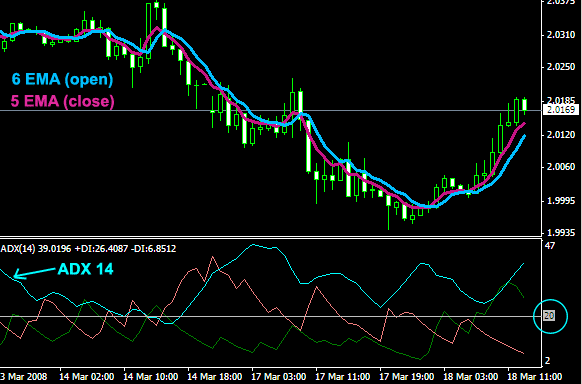This screenshot has height=384, width=582.
Task: Click the 2.0169 current price label
Action: point(561,110)
